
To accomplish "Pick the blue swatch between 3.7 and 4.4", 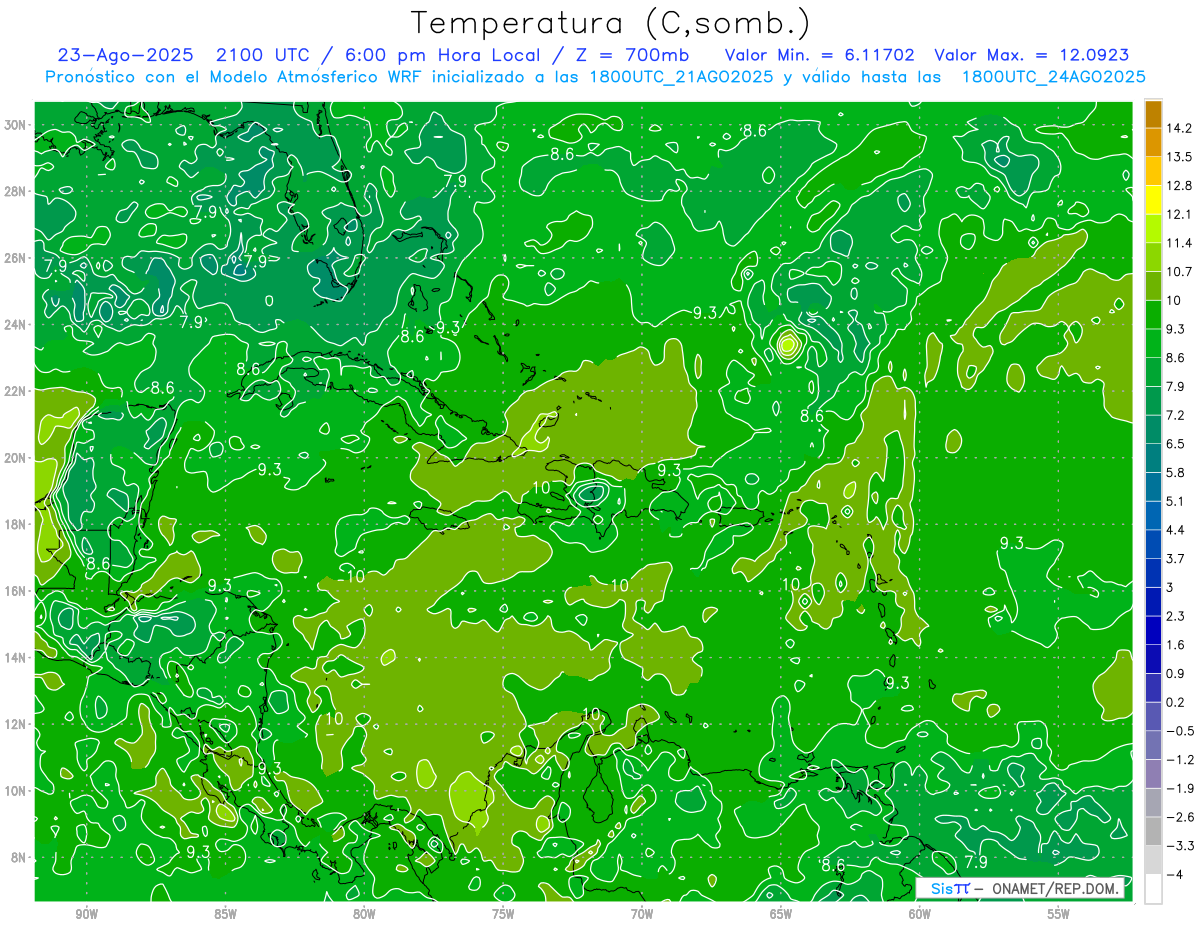I will [x=1153, y=544].
